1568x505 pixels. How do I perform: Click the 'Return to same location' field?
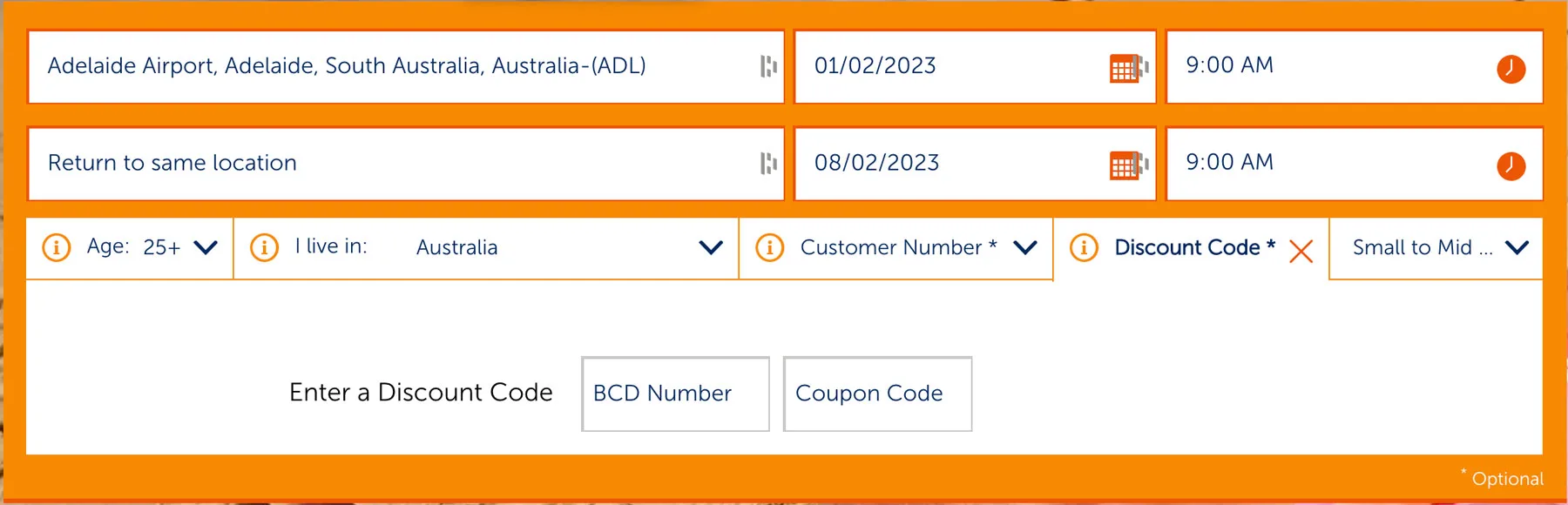(x=392, y=164)
